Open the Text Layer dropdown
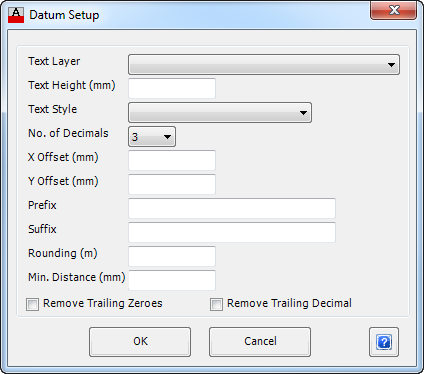The height and width of the screenshot is (374, 424). [264, 65]
